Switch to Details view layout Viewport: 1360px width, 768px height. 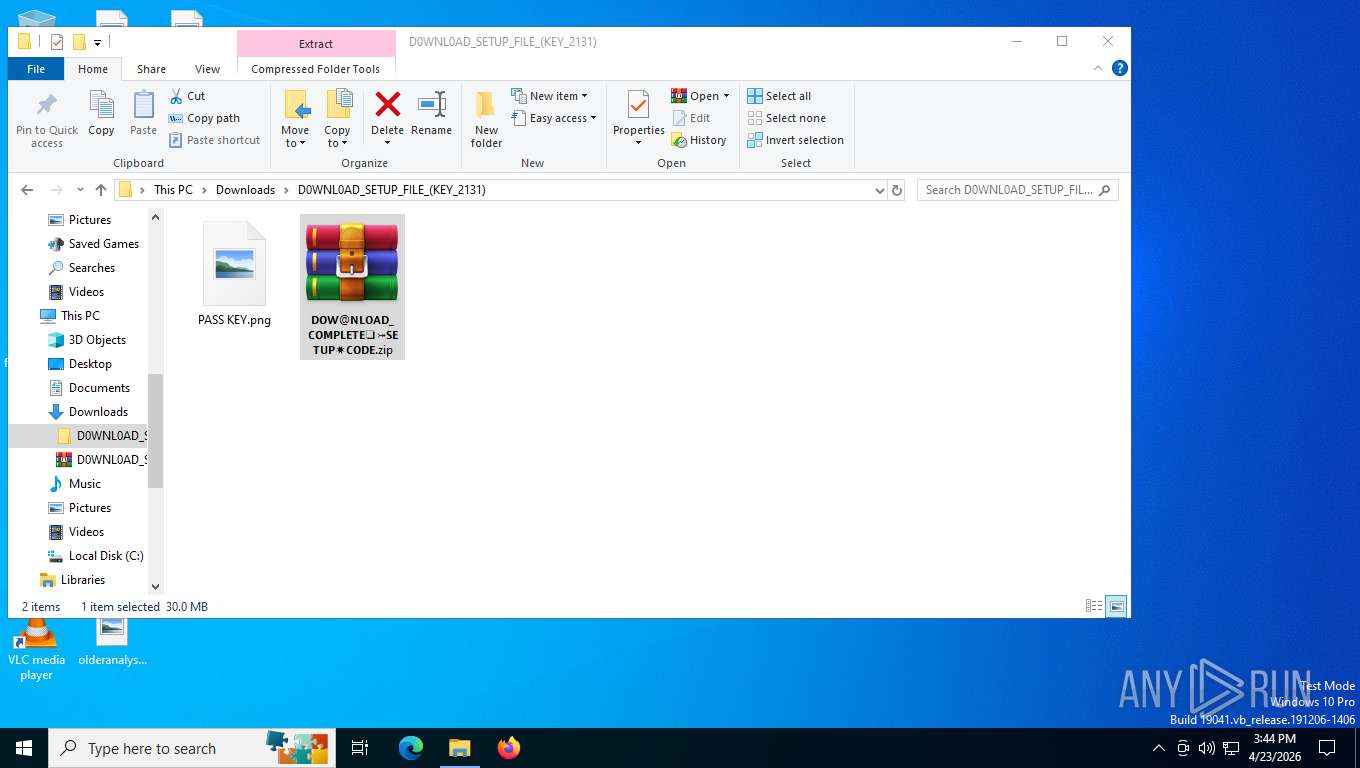point(1094,606)
